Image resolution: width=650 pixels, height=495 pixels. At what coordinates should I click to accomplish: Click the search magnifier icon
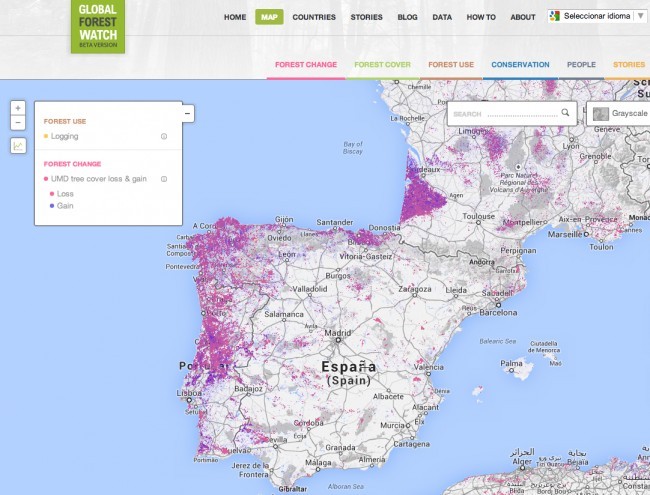coord(565,112)
